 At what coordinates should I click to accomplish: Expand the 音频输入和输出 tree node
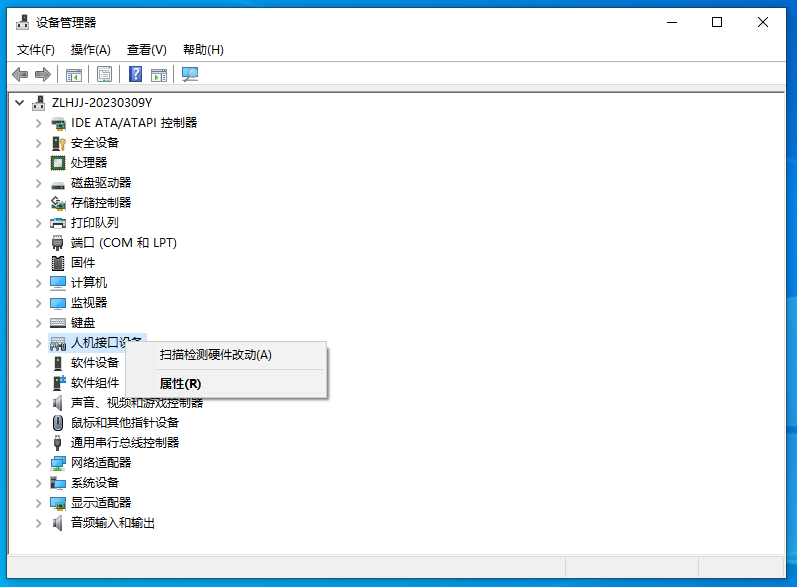tap(39, 523)
